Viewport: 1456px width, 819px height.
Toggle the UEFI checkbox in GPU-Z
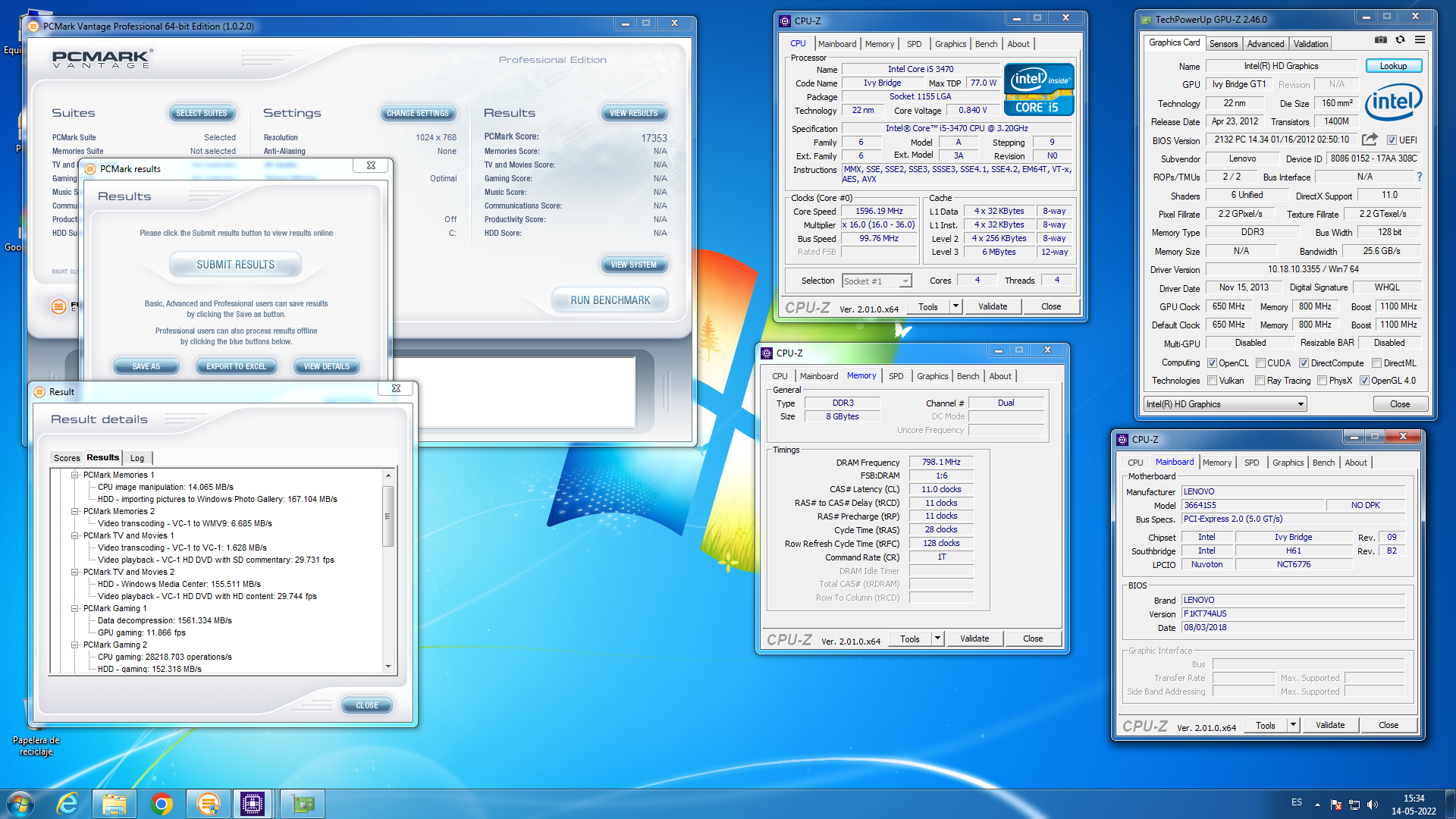(1392, 140)
